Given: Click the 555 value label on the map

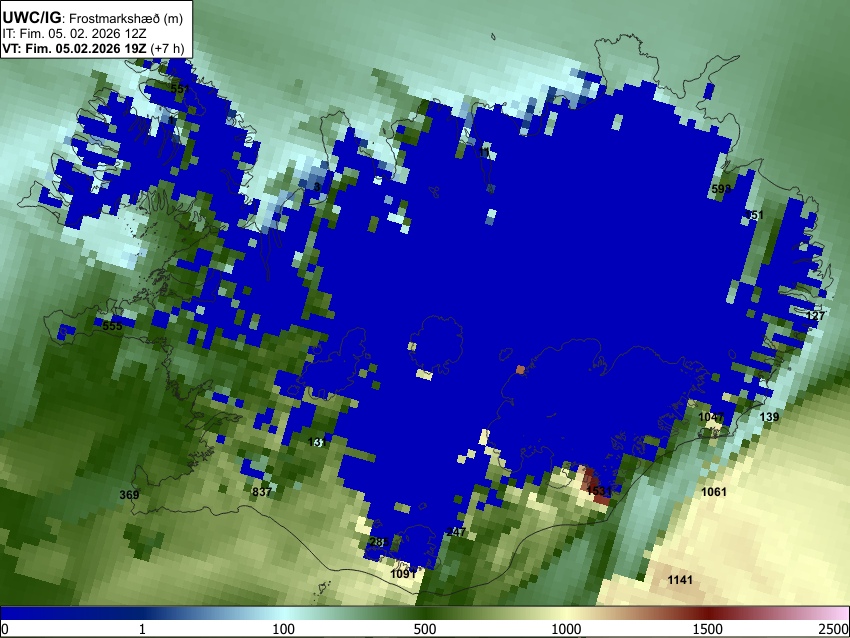Looking at the screenshot, I should click(x=112, y=326).
